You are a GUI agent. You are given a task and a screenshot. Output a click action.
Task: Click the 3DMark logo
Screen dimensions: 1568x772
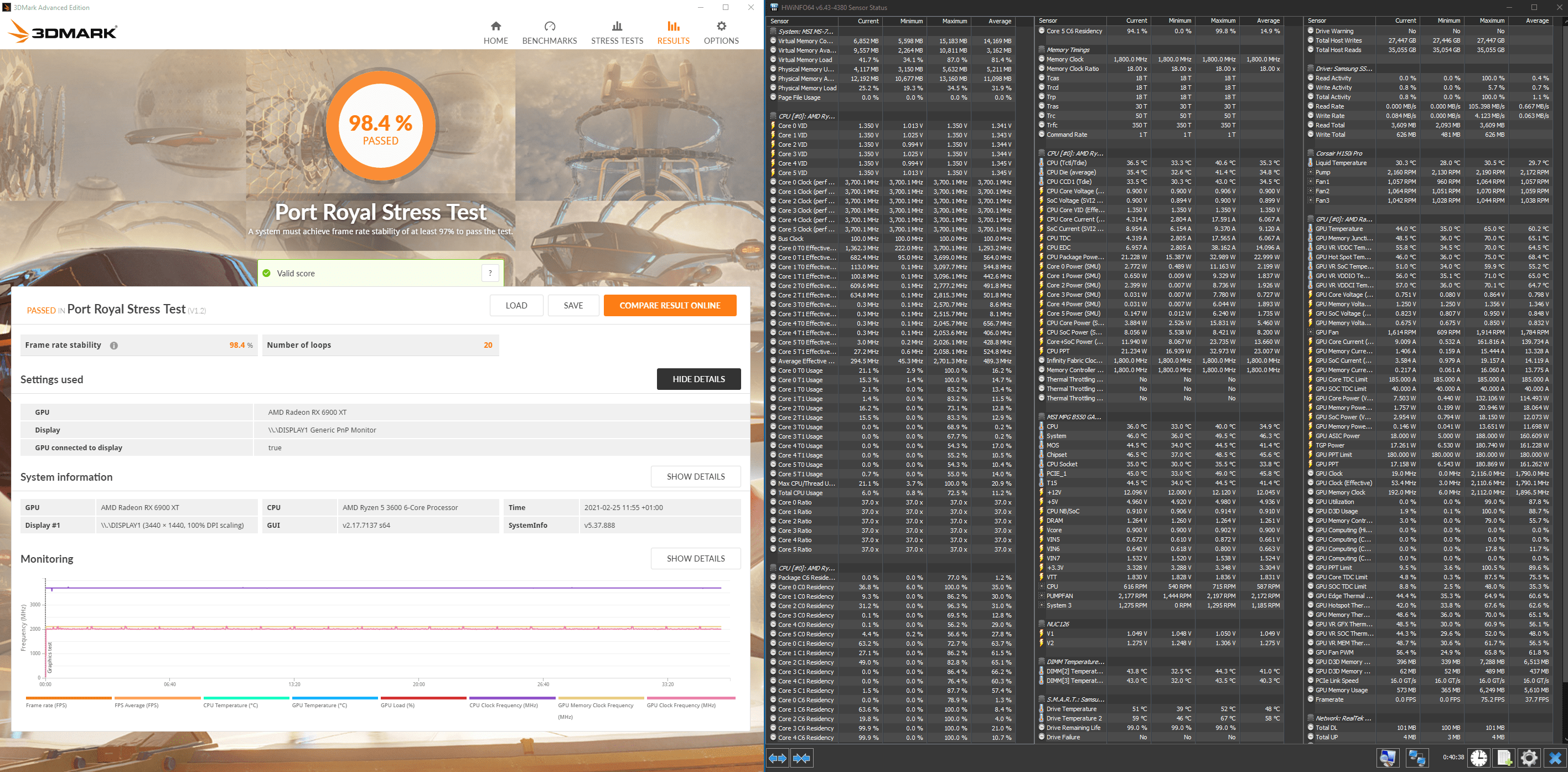(x=63, y=32)
